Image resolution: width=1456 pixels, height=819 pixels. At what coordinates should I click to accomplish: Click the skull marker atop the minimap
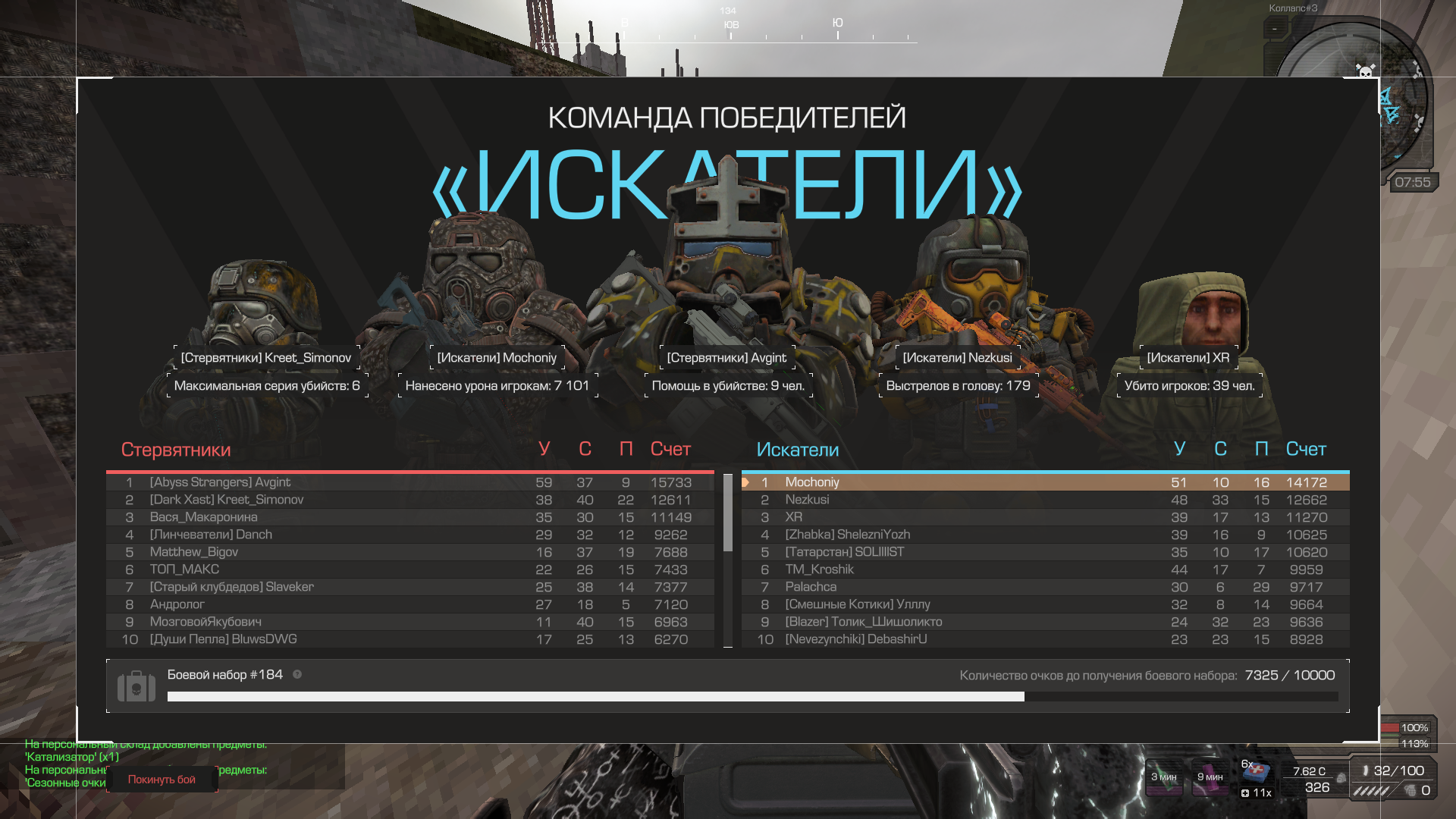click(1365, 71)
